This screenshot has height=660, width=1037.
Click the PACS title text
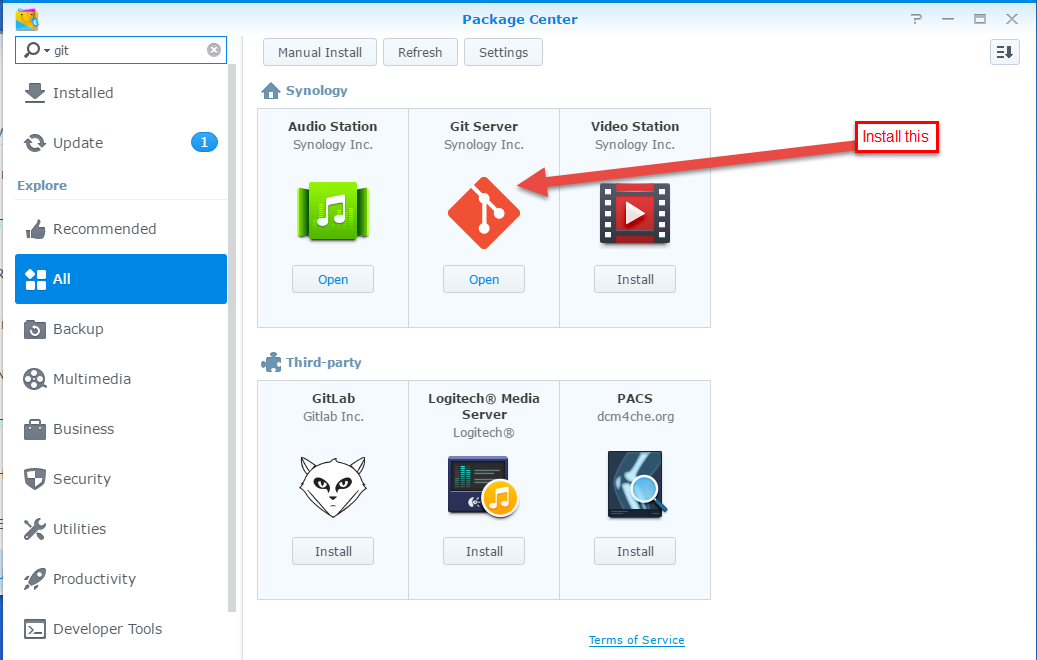click(635, 398)
